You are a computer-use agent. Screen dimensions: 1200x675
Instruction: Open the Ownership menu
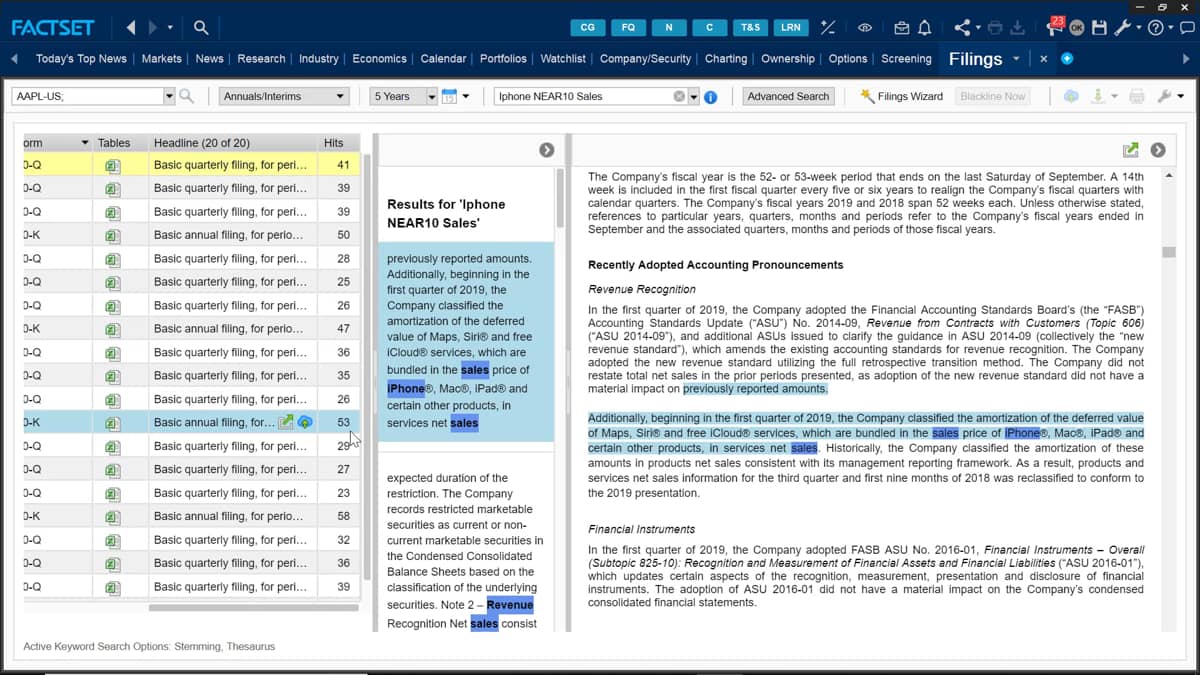coord(788,59)
